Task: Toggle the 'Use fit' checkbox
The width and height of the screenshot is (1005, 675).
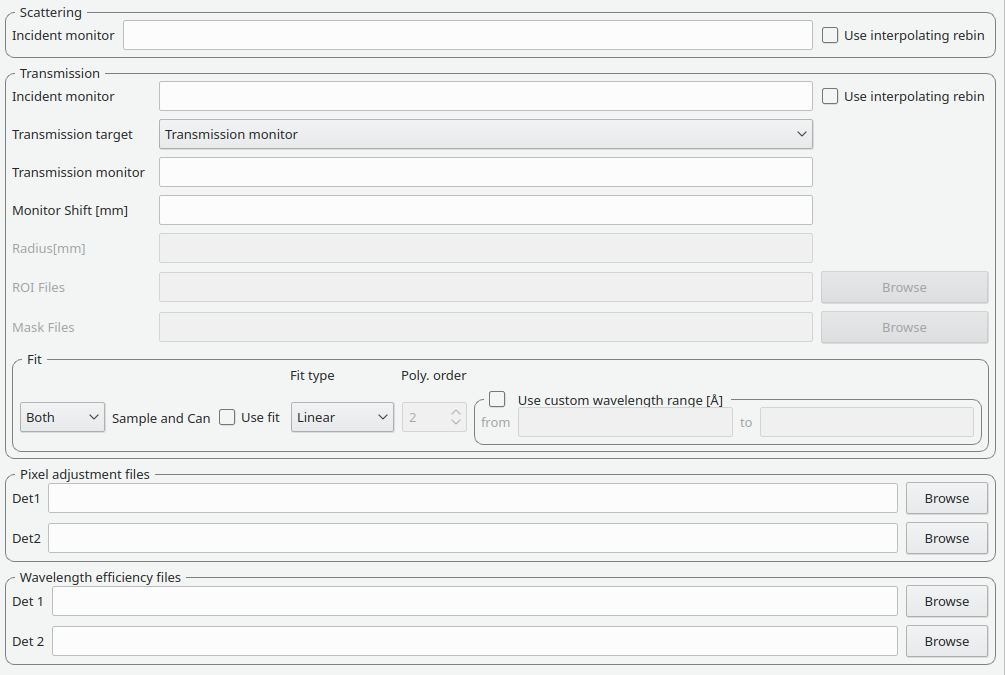Action: pyautogui.click(x=228, y=417)
